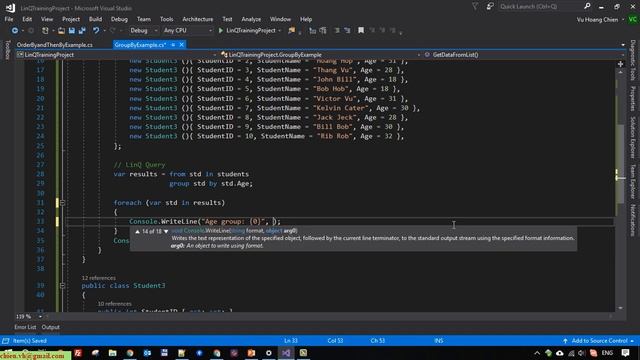The height and width of the screenshot is (360, 640).
Task: Open Windows action center notification icon
Action: click(x=626, y=353)
